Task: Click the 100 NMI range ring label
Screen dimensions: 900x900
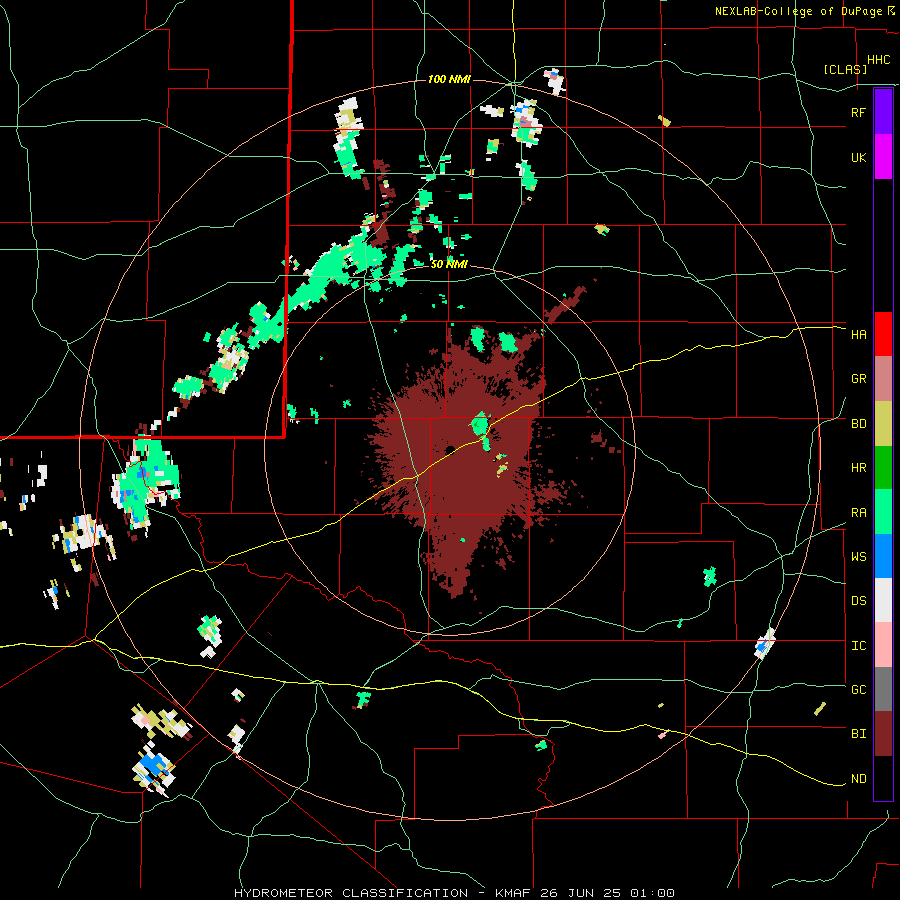Action: [449, 79]
